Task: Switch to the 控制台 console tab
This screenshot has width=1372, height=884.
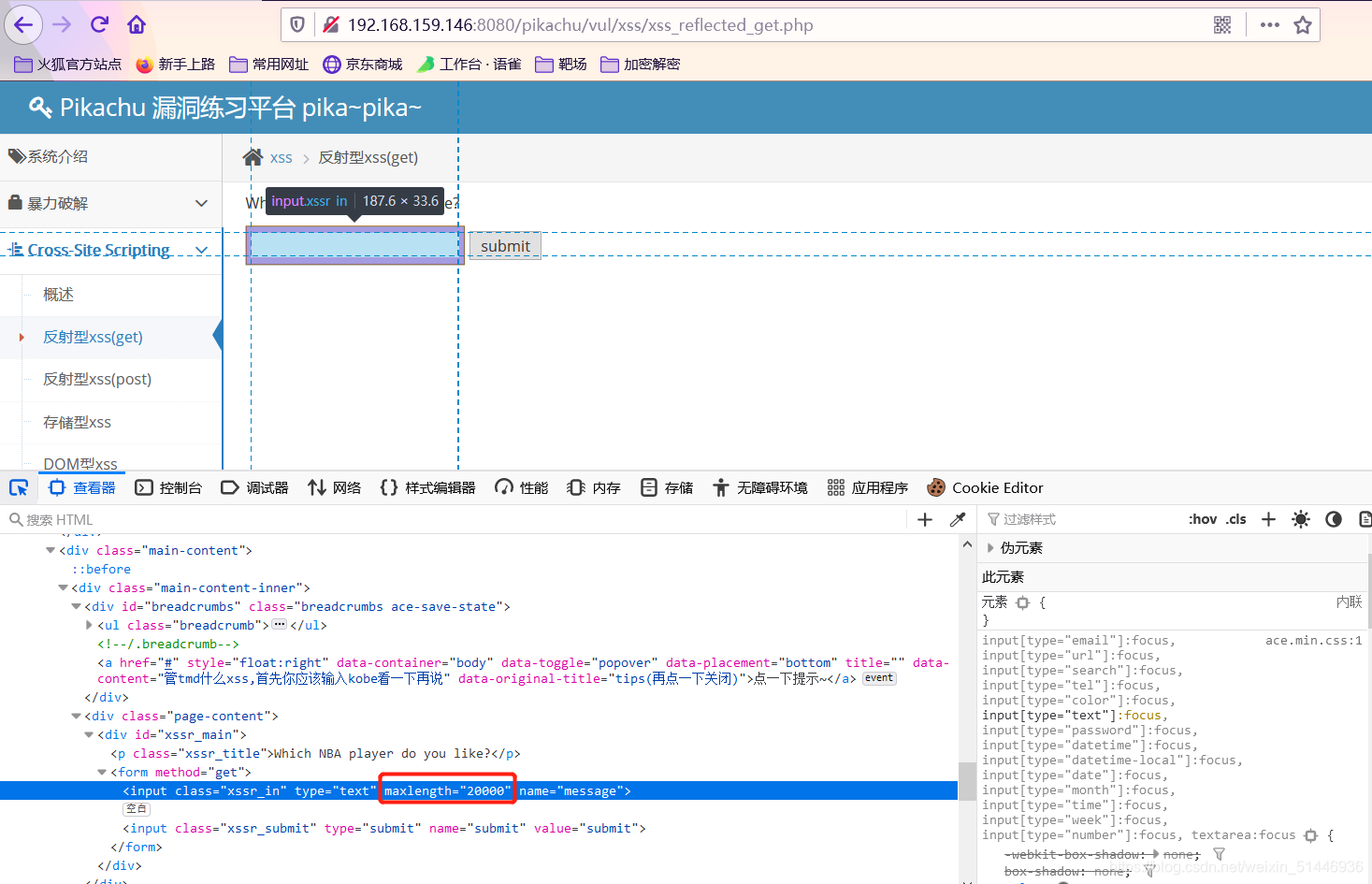Action: point(168,487)
